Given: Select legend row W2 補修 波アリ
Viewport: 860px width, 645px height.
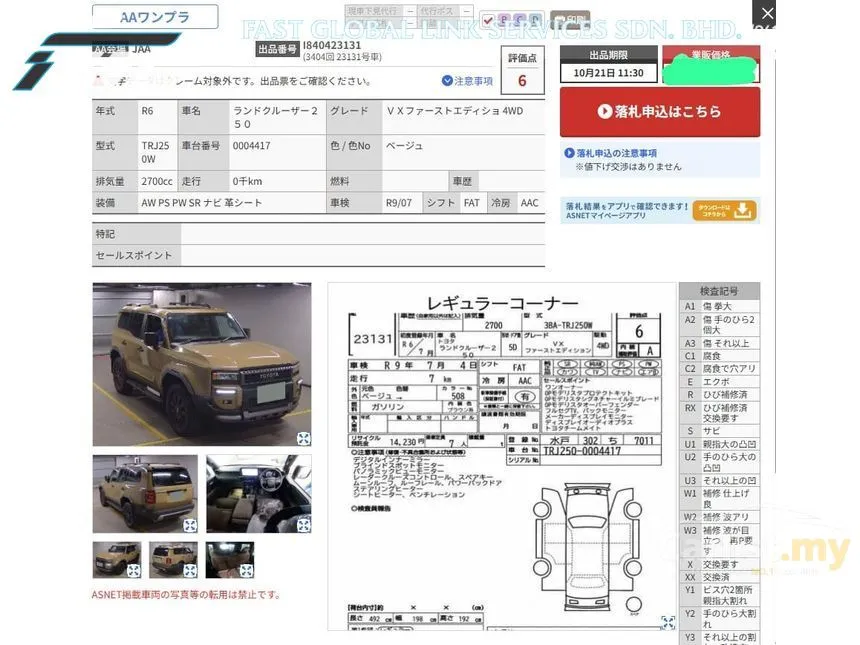Looking at the screenshot, I should point(719,517).
